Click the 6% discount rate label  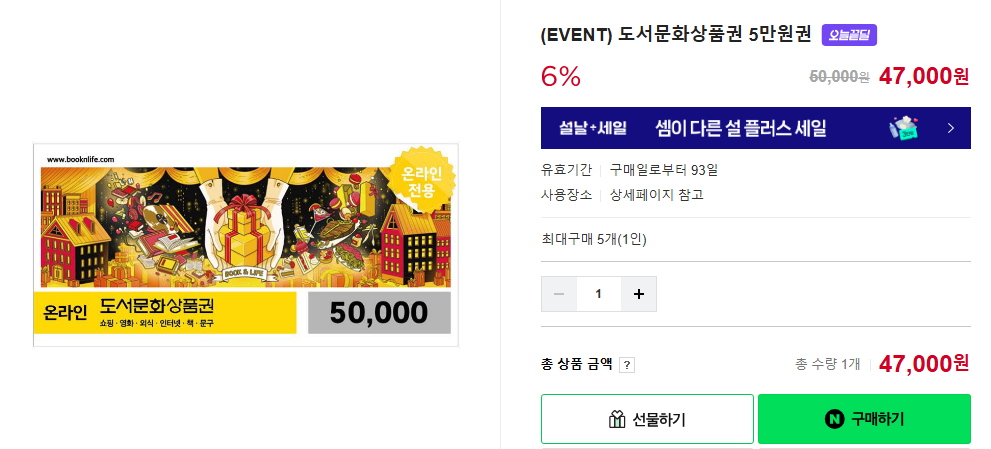[560, 76]
